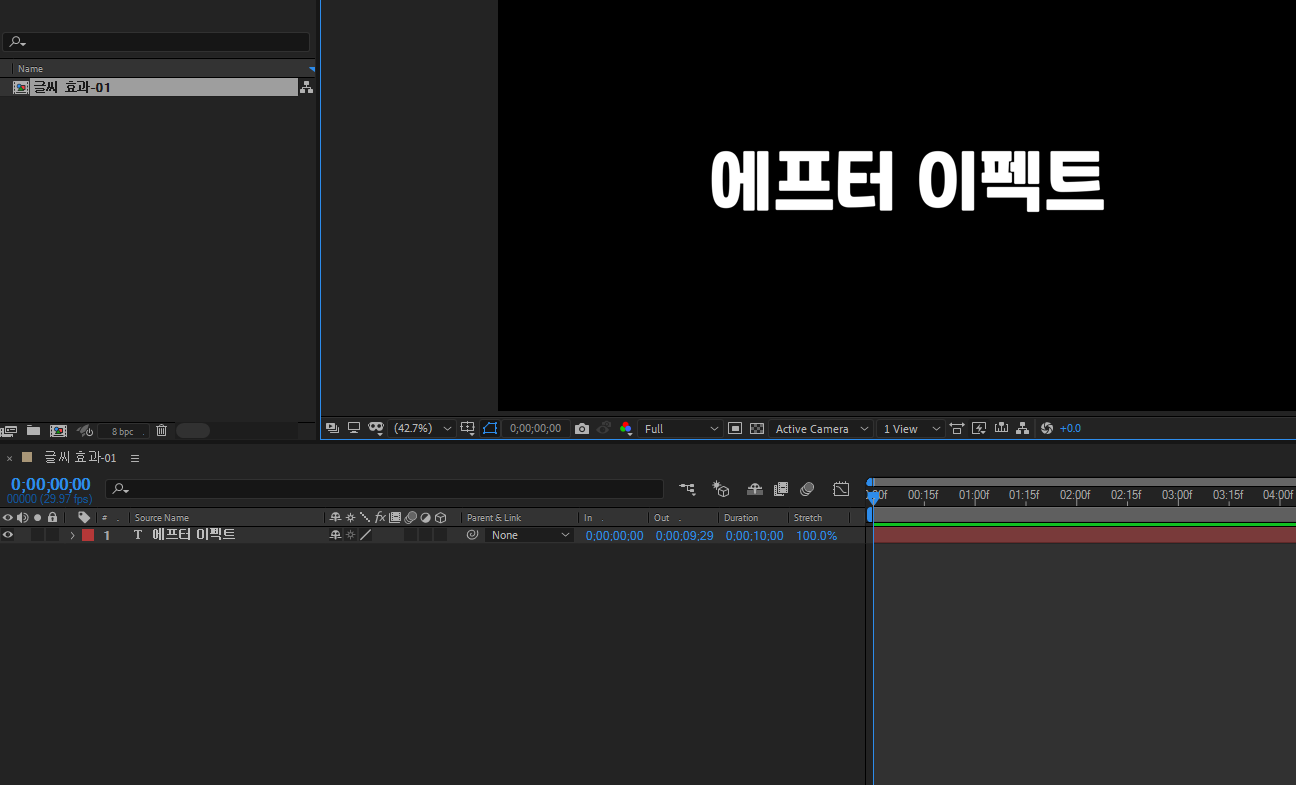Click the label tag column header
The height and width of the screenshot is (785, 1296).
(84, 517)
